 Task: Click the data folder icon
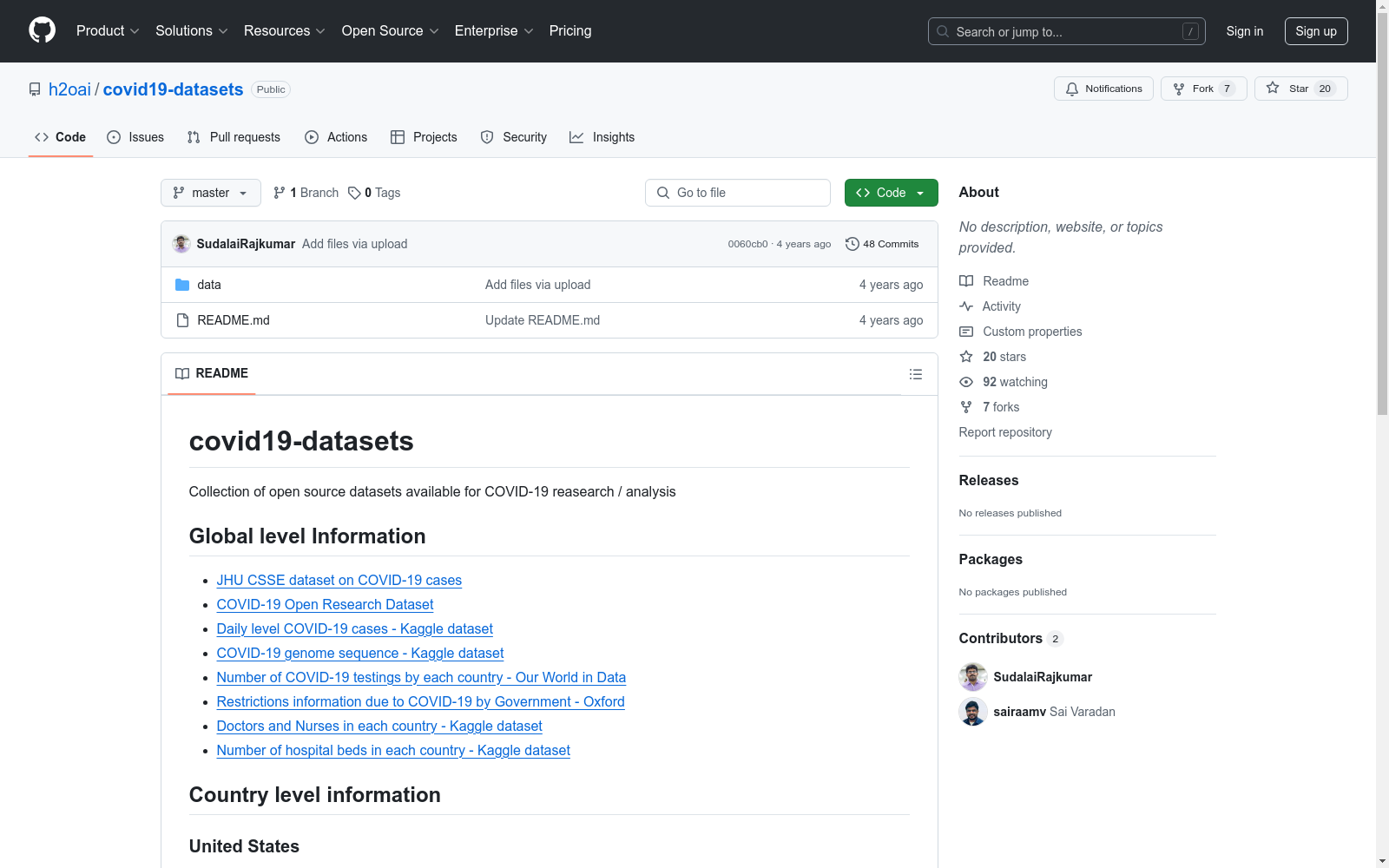click(182, 285)
